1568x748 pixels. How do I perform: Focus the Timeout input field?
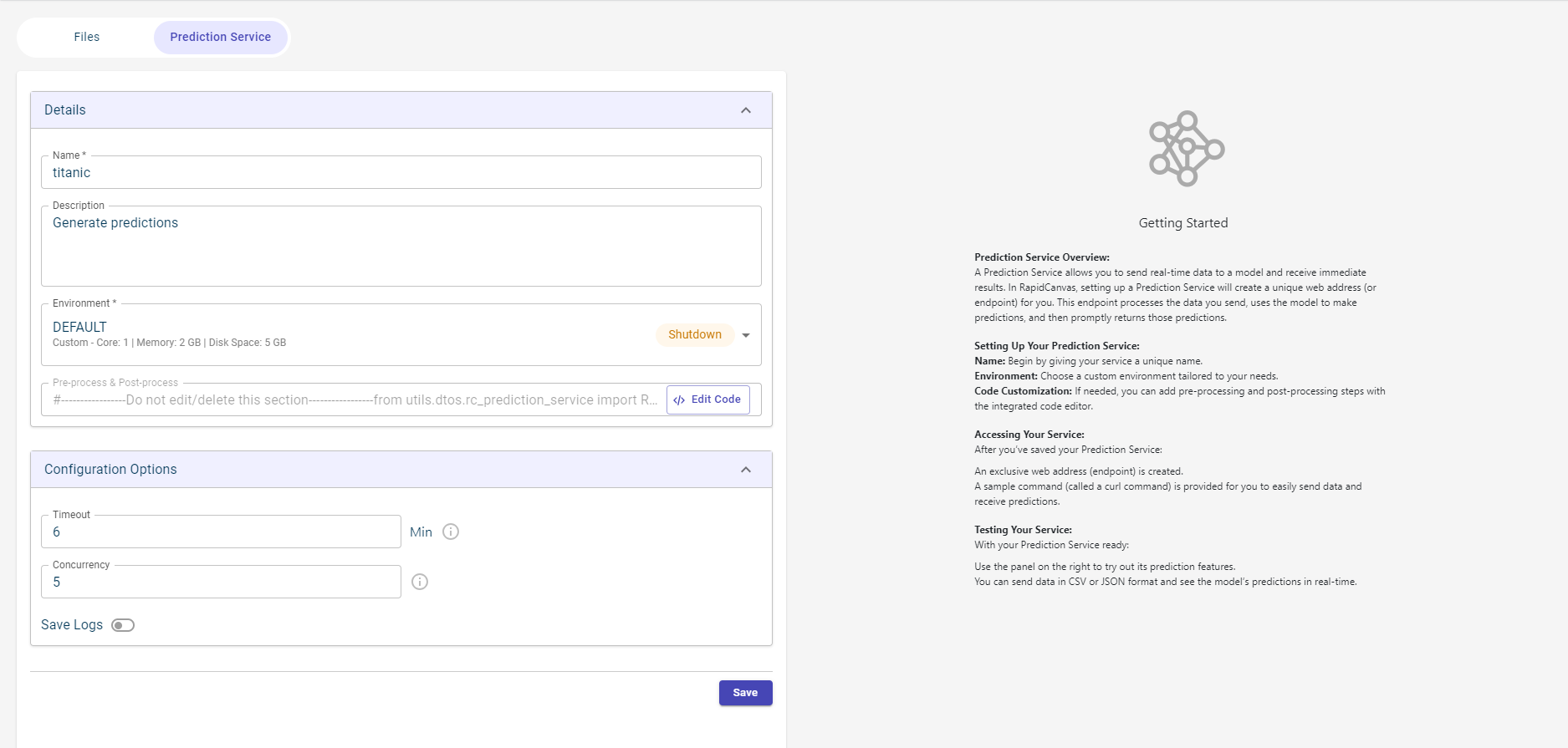tap(221, 532)
